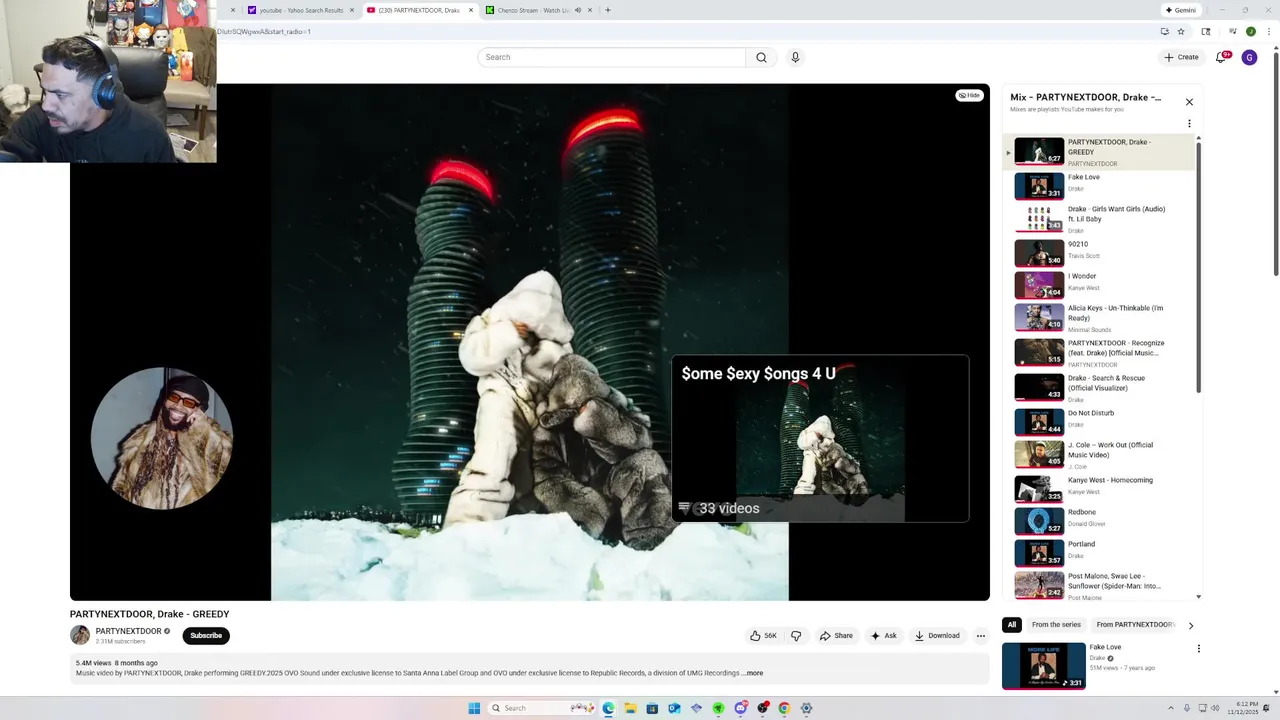Select J. Cole - Work Out in playlist
Viewport: 1280px width, 720px height.
[1098, 454]
